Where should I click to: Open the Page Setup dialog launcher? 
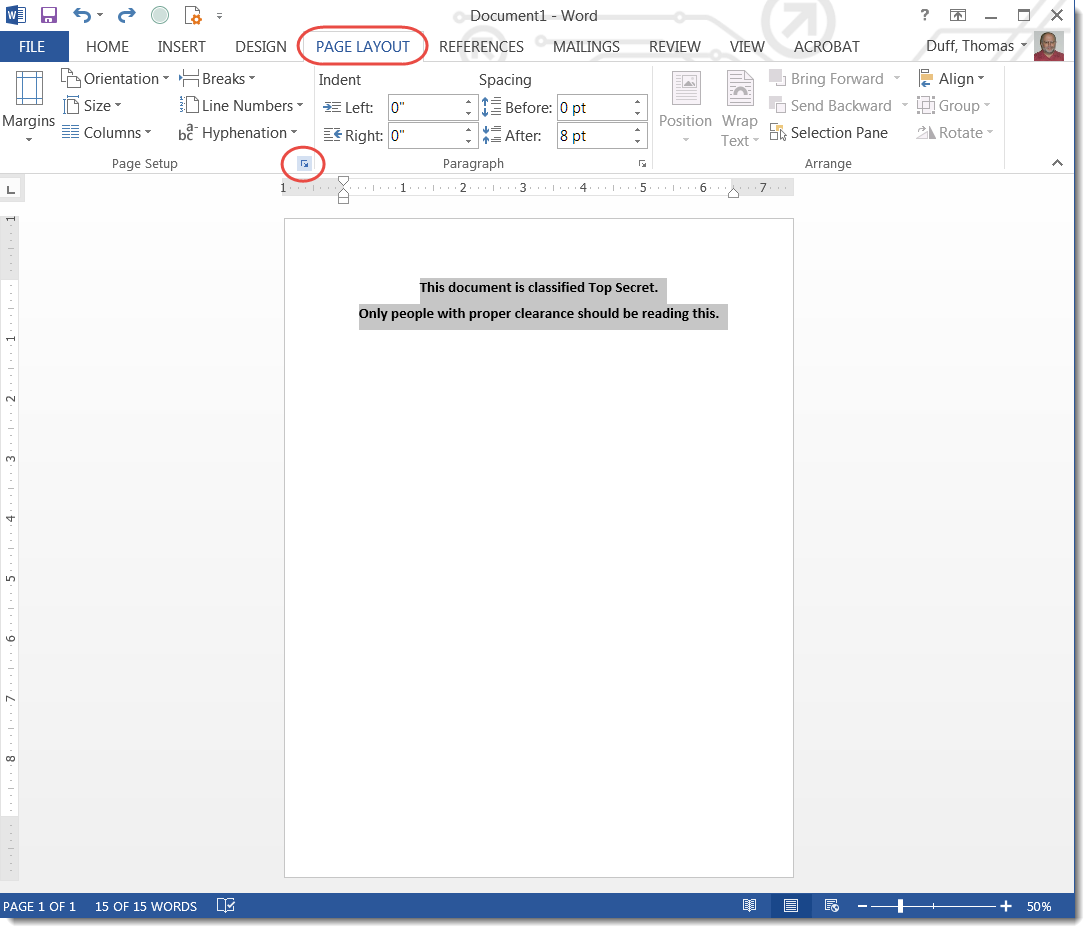click(303, 162)
